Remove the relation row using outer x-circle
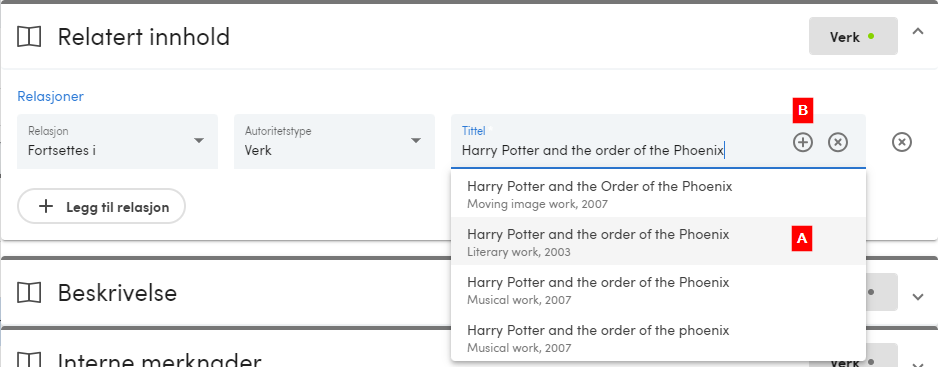 [902, 142]
